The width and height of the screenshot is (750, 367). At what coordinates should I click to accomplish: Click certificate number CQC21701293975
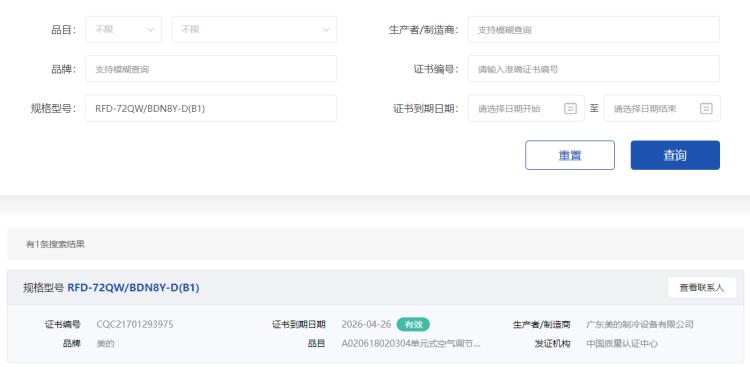click(x=135, y=324)
